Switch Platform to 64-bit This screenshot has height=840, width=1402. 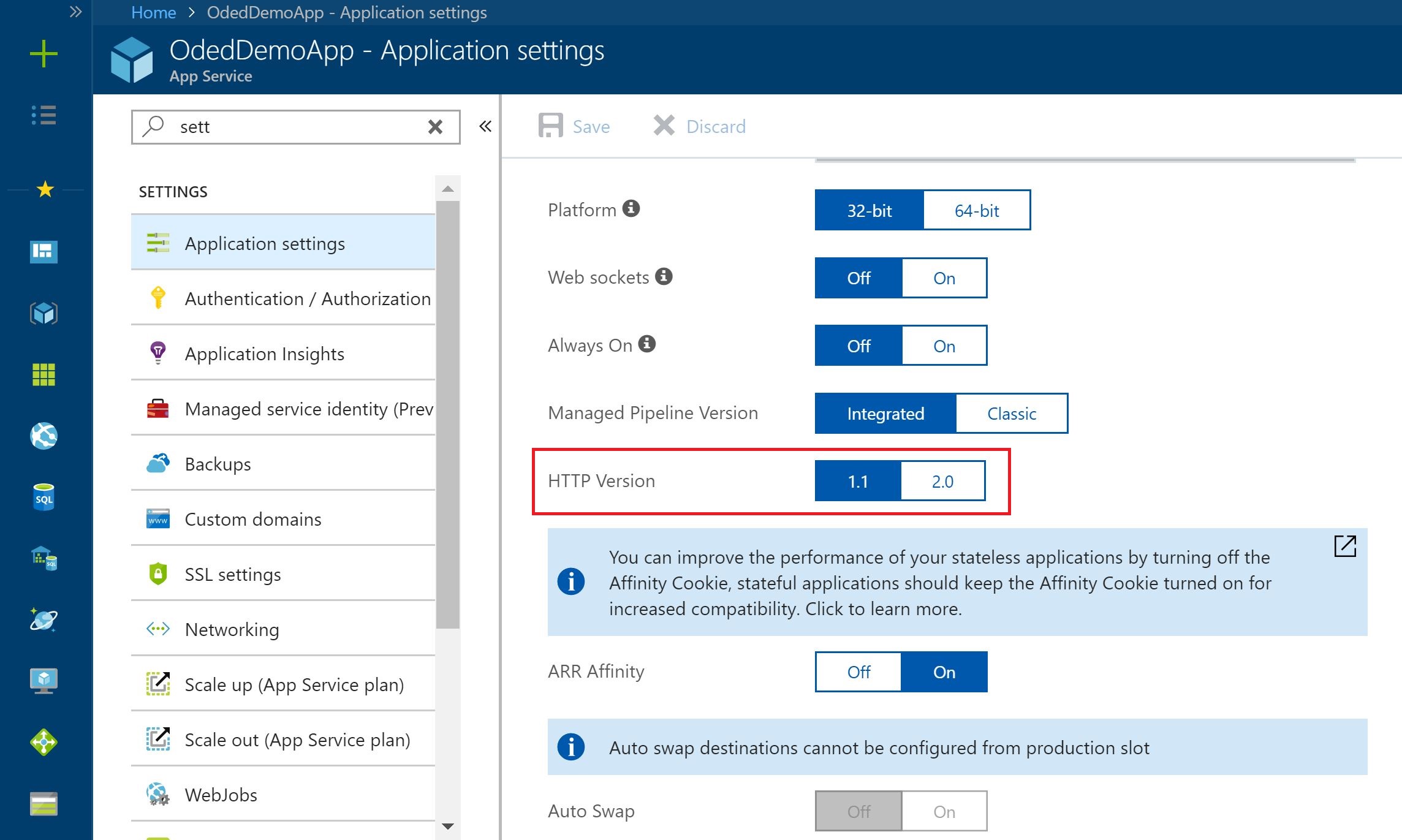pyautogui.click(x=976, y=211)
